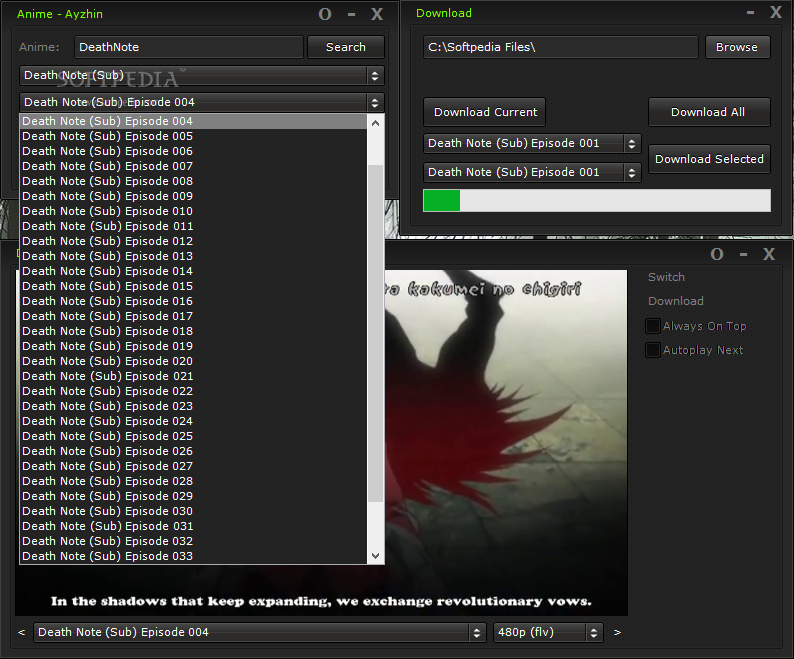The height and width of the screenshot is (659, 794).
Task: Select Death Note (Sub) Episode 033
Action: (193, 556)
